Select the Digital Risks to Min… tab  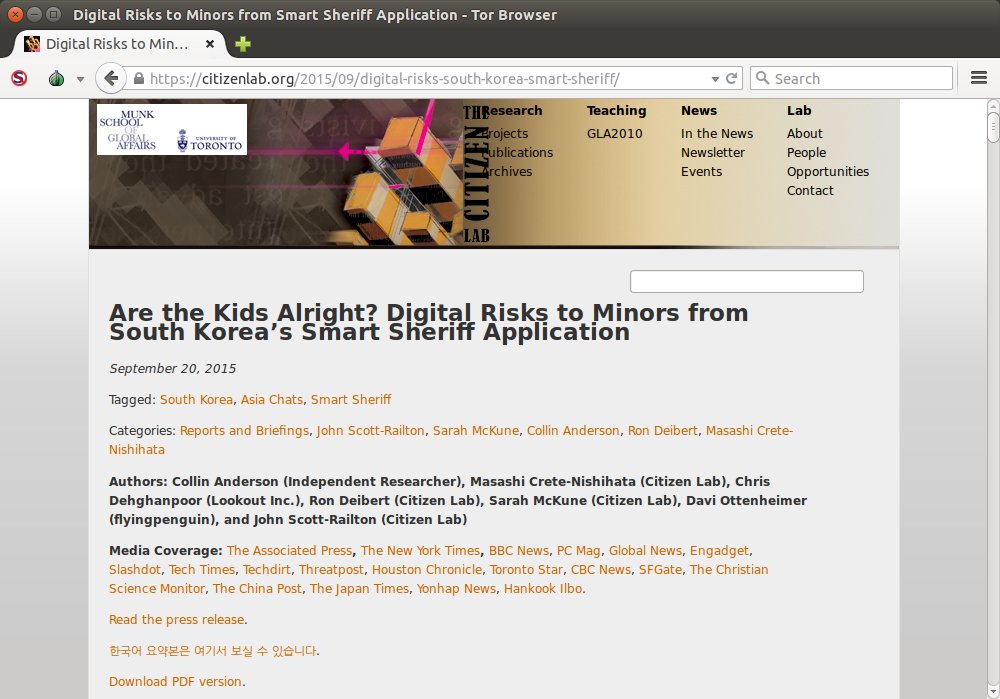pyautogui.click(x=119, y=44)
